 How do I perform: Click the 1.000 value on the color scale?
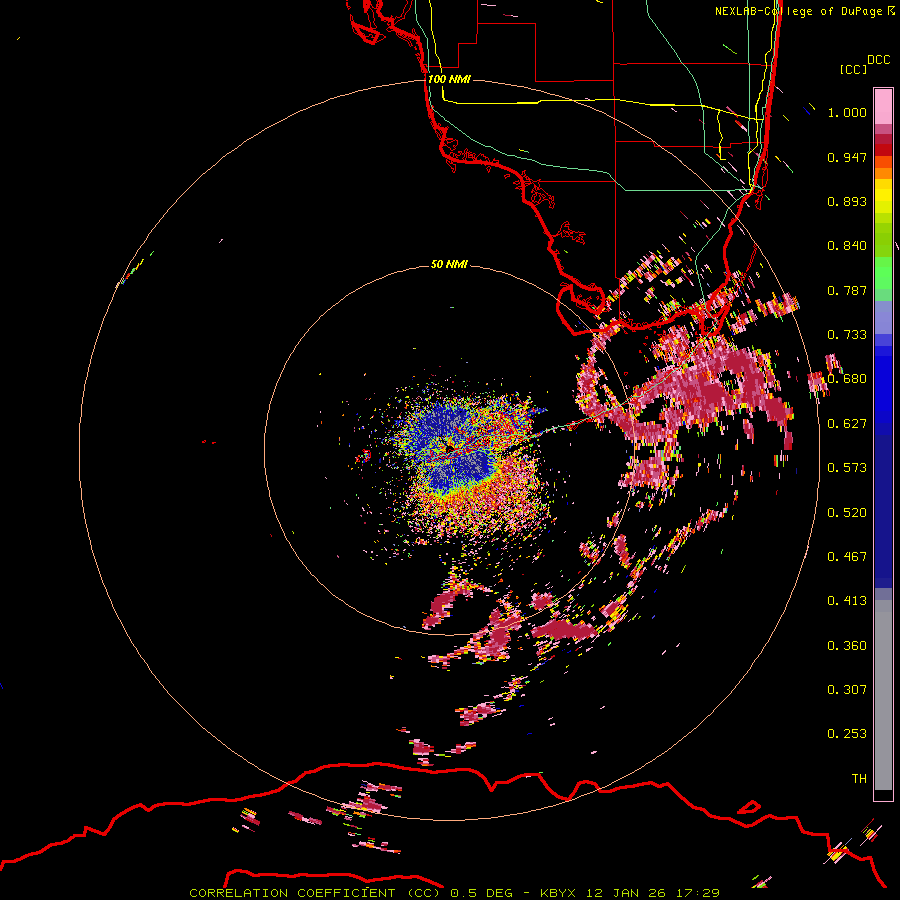tap(847, 112)
